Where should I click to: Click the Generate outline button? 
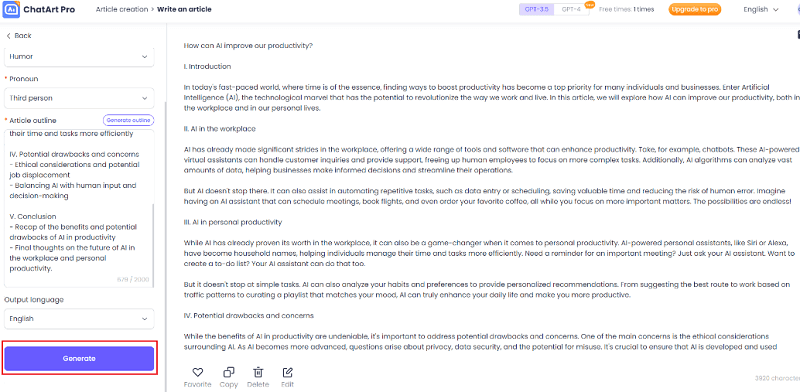click(x=129, y=120)
